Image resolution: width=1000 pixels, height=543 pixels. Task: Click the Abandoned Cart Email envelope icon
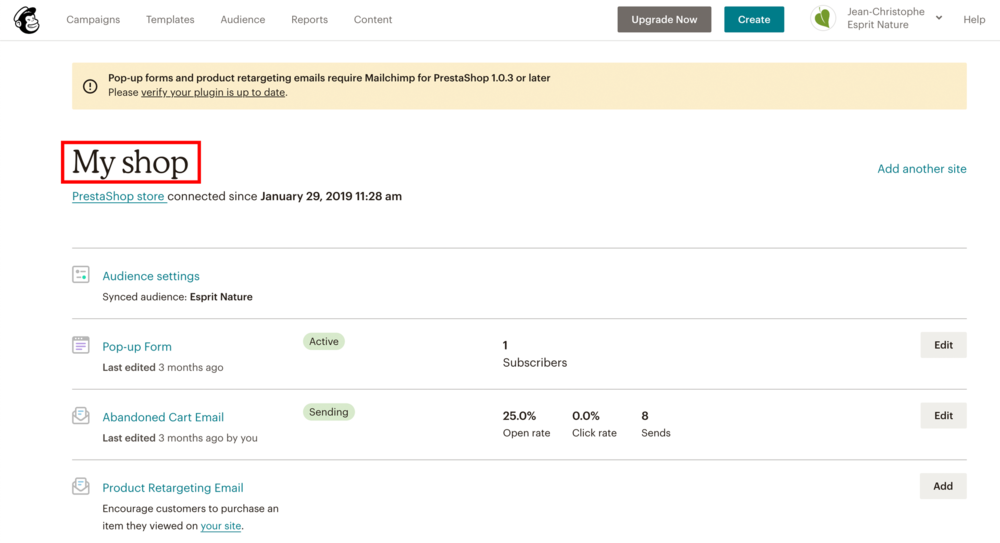[81, 416]
